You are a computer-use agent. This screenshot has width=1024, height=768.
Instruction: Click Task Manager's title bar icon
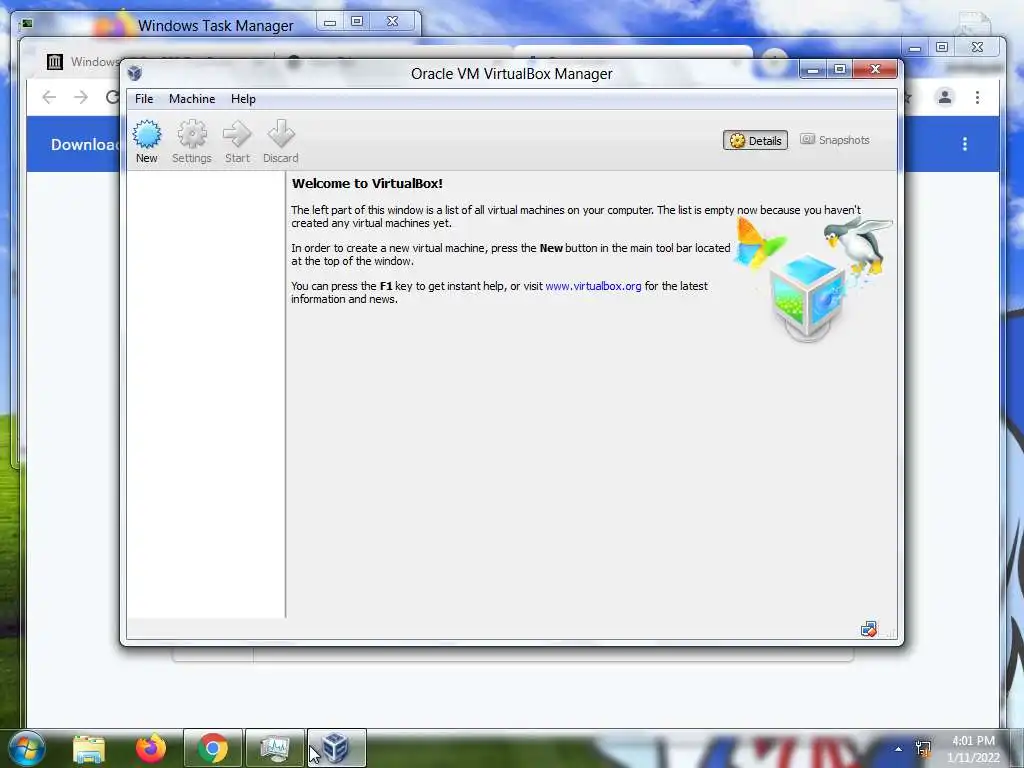click(27, 24)
